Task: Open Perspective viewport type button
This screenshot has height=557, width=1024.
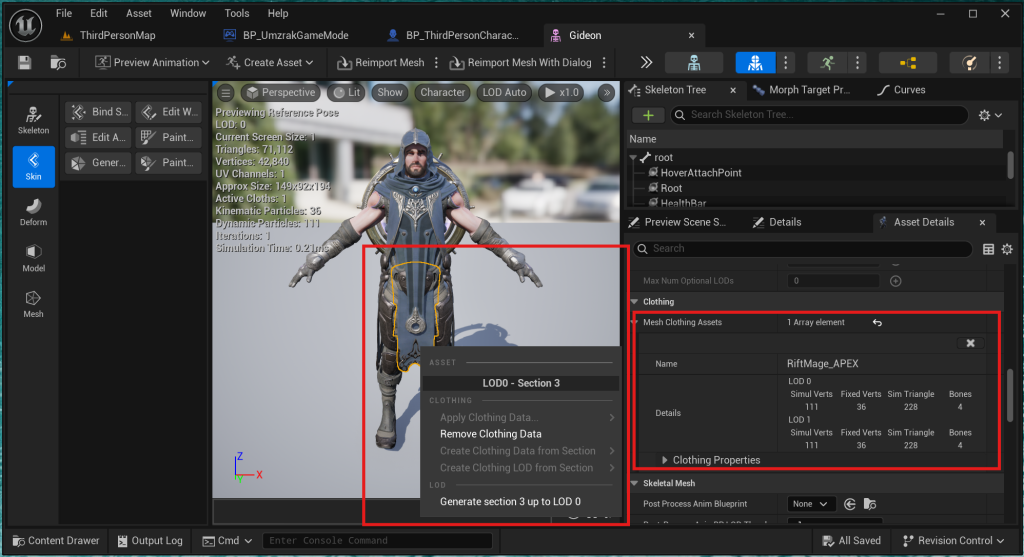Action: click(281, 93)
